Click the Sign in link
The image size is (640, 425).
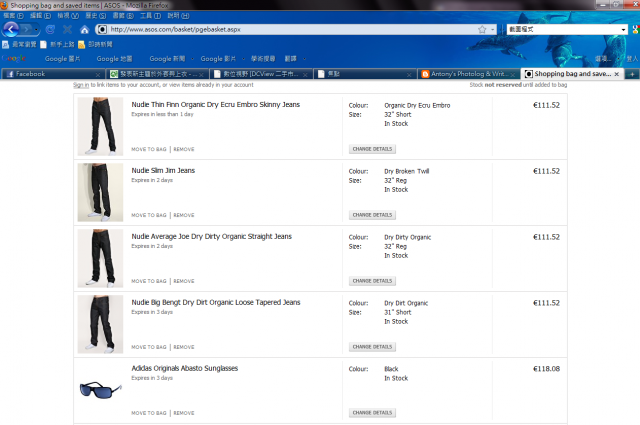pos(81,85)
